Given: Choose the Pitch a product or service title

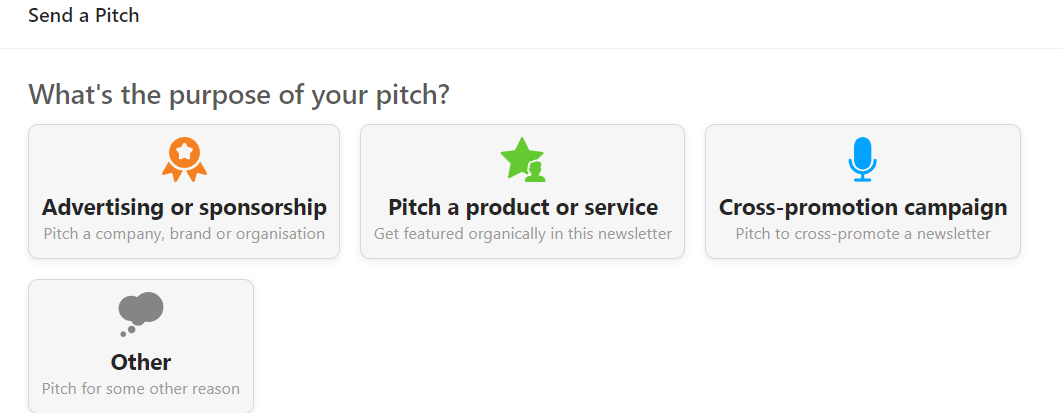Looking at the screenshot, I should [x=522, y=208].
